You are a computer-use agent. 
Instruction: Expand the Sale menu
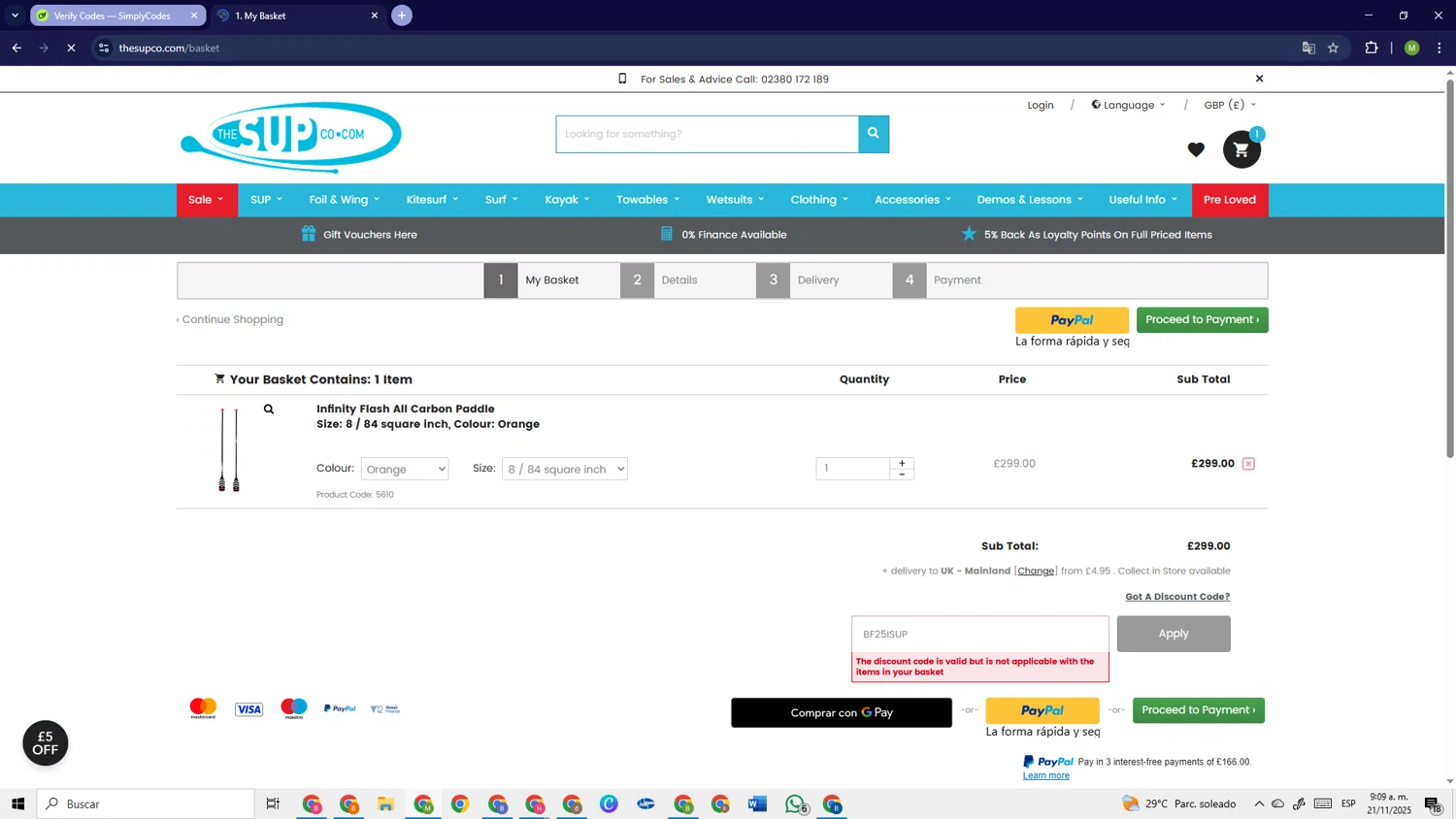pyautogui.click(x=206, y=200)
